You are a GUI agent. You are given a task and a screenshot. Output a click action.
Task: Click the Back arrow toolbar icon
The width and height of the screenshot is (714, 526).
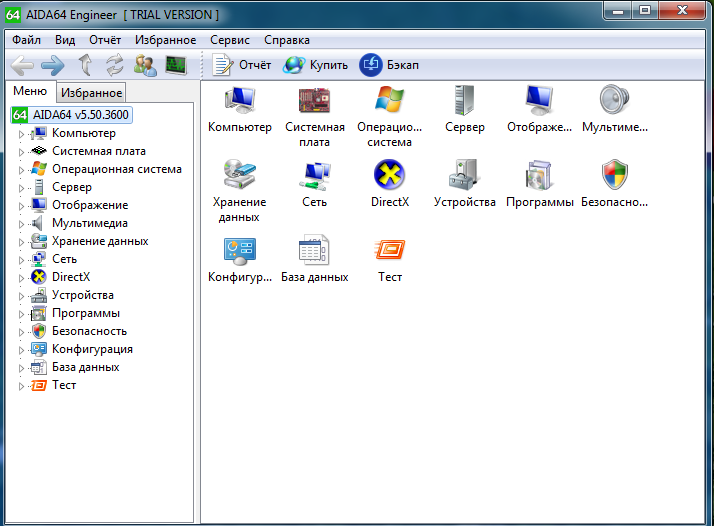tap(22, 66)
